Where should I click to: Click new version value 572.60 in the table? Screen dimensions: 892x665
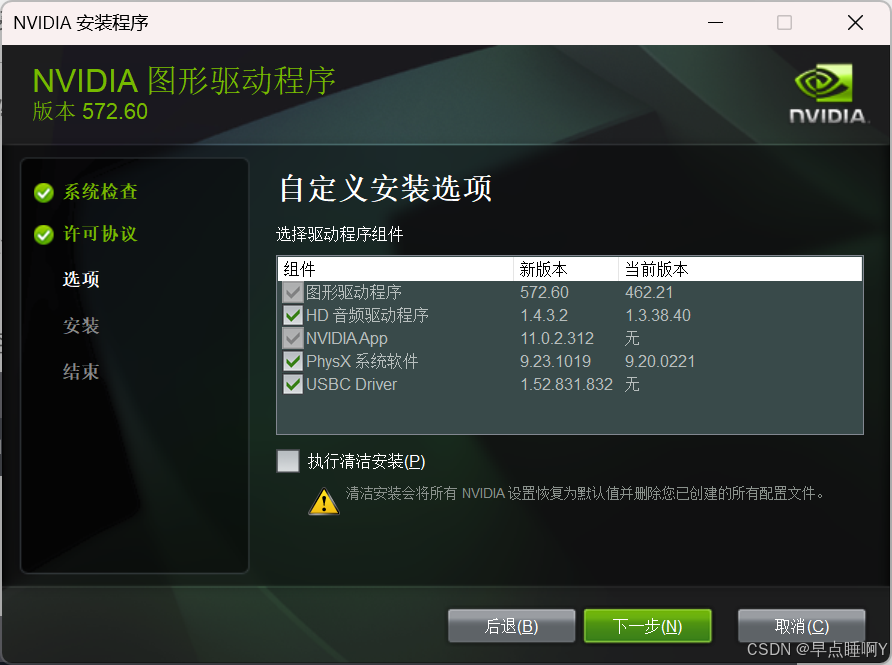[x=544, y=292]
